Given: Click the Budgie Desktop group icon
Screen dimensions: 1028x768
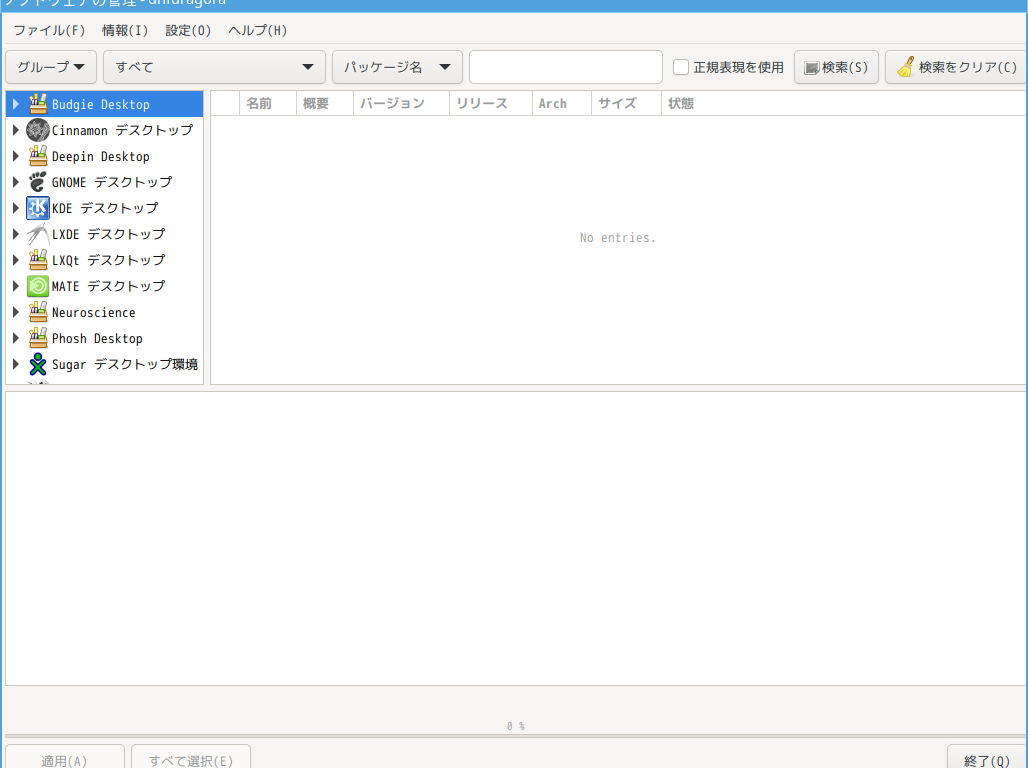Looking at the screenshot, I should [38, 104].
